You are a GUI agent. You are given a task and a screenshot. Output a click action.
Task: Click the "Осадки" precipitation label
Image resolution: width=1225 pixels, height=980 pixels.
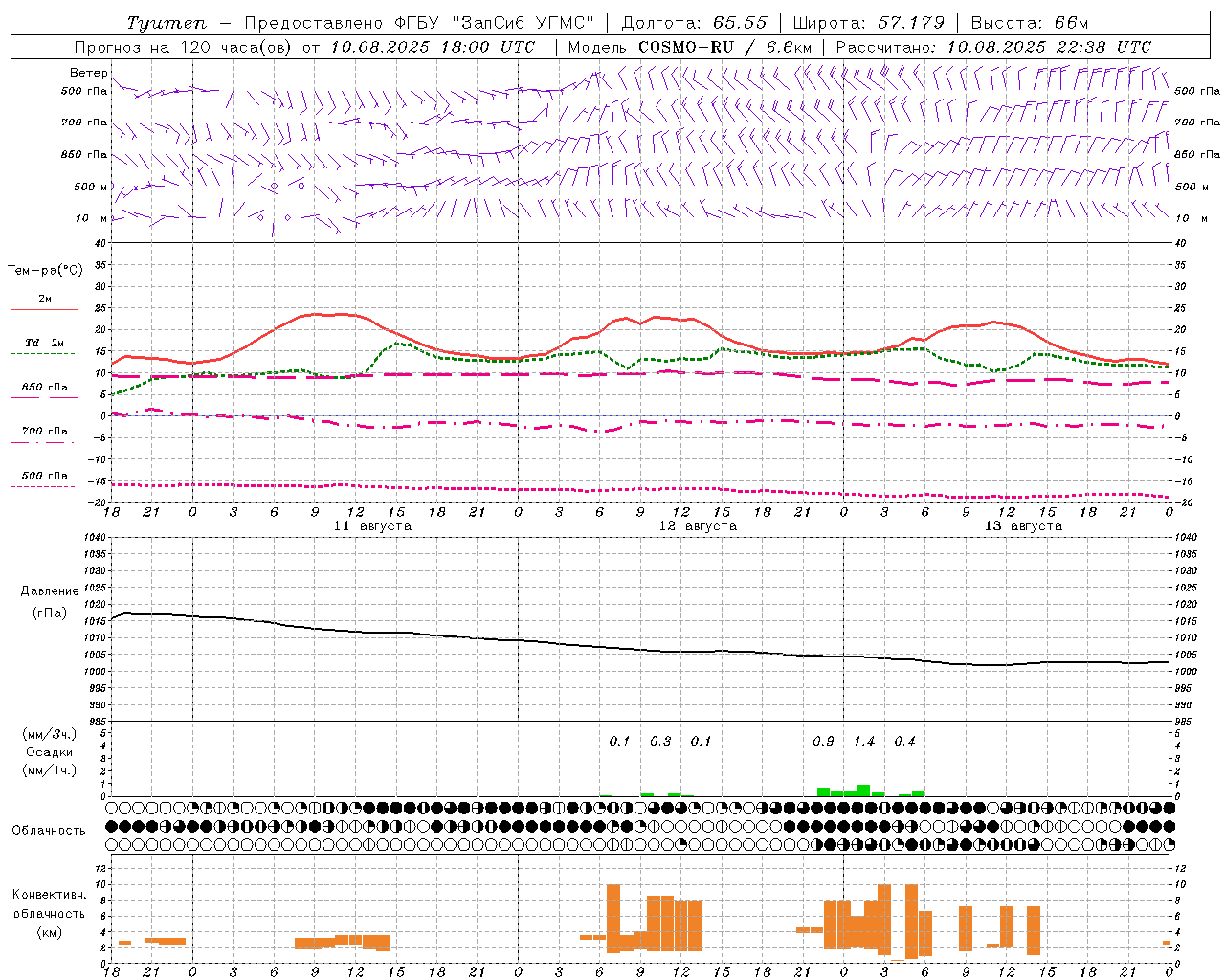[50, 752]
